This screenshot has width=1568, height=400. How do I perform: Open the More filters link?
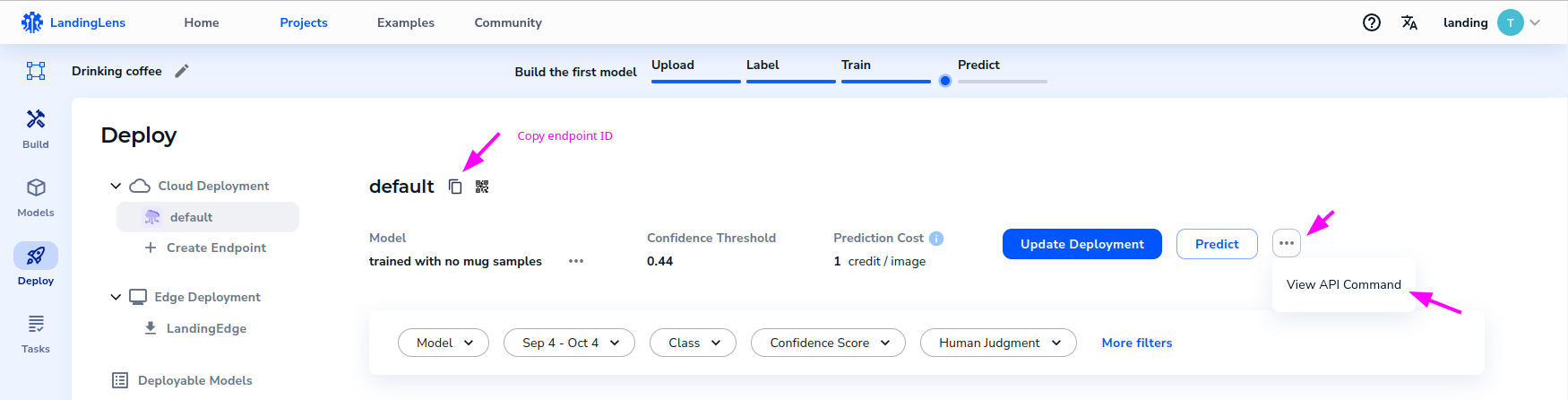pyautogui.click(x=1137, y=343)
